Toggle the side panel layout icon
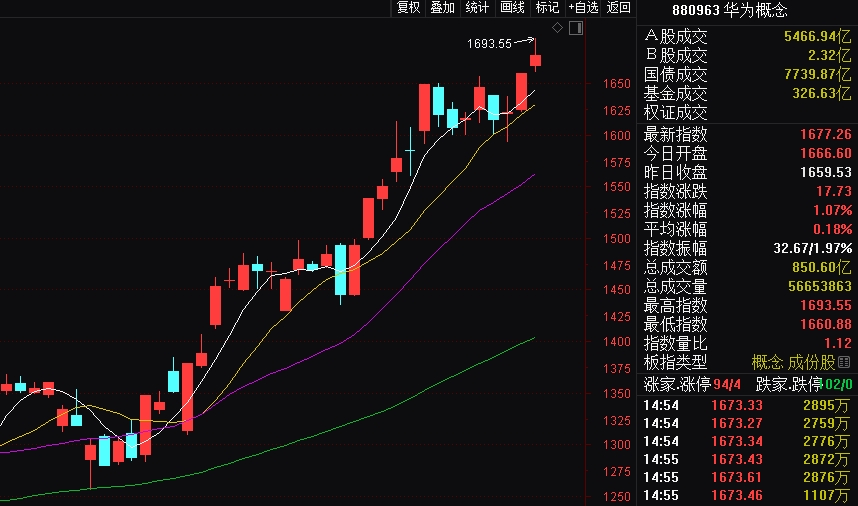Viewport: 858px width, 506px height. tap(575, 27)
